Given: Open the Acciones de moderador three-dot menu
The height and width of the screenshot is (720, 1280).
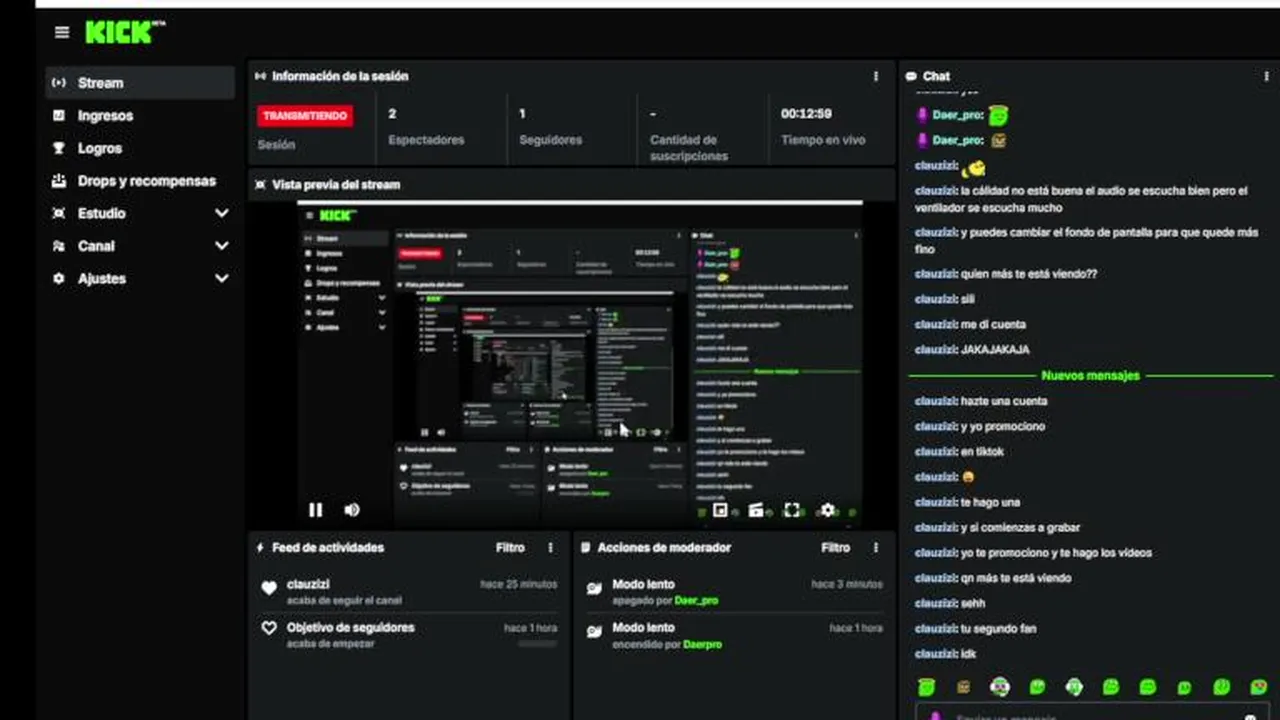Looking at the screenshot, I should click(x=876, y=548).
